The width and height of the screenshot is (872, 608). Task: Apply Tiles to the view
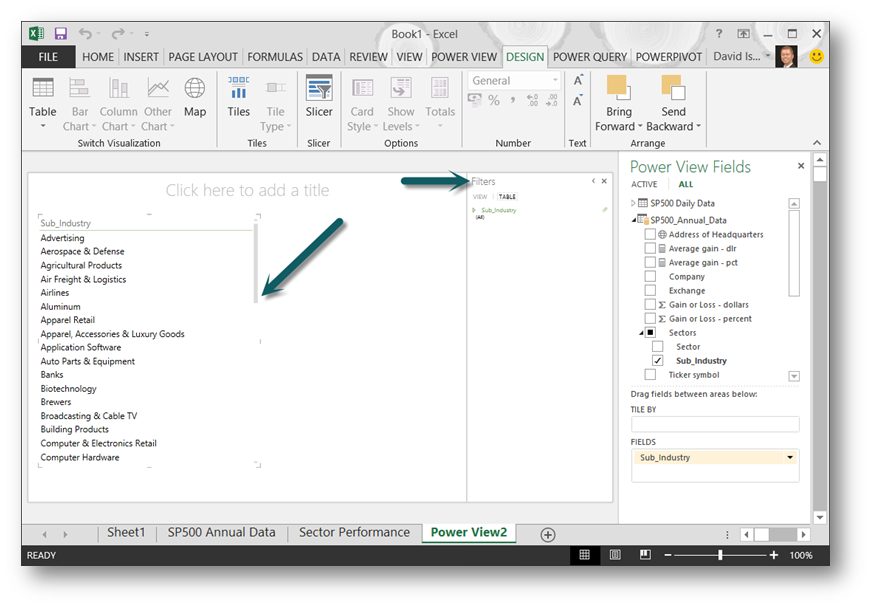pos(239,97)
